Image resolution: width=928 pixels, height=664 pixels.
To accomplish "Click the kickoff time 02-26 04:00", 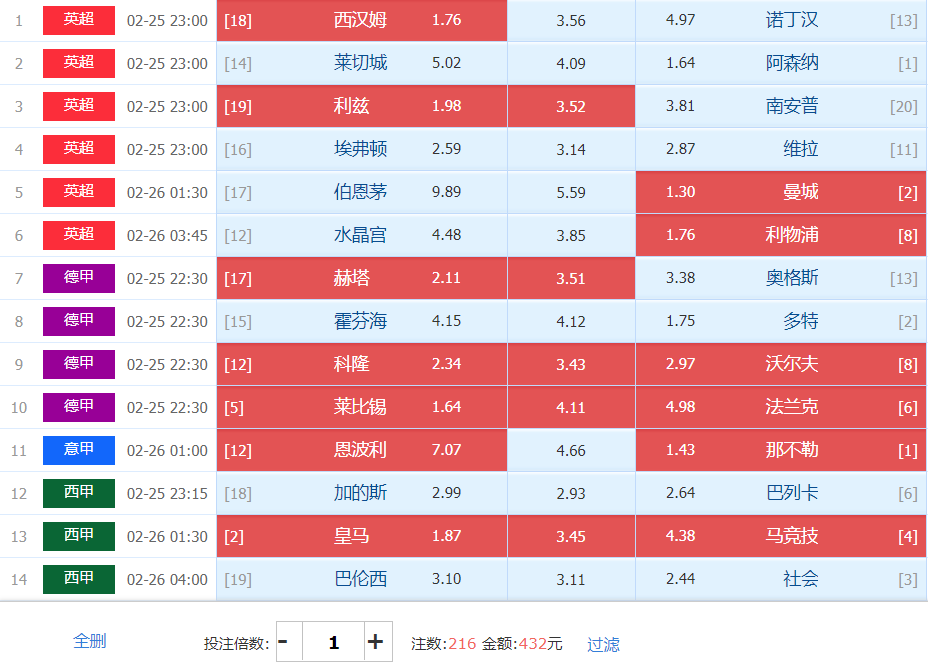I will coord(167,579).
